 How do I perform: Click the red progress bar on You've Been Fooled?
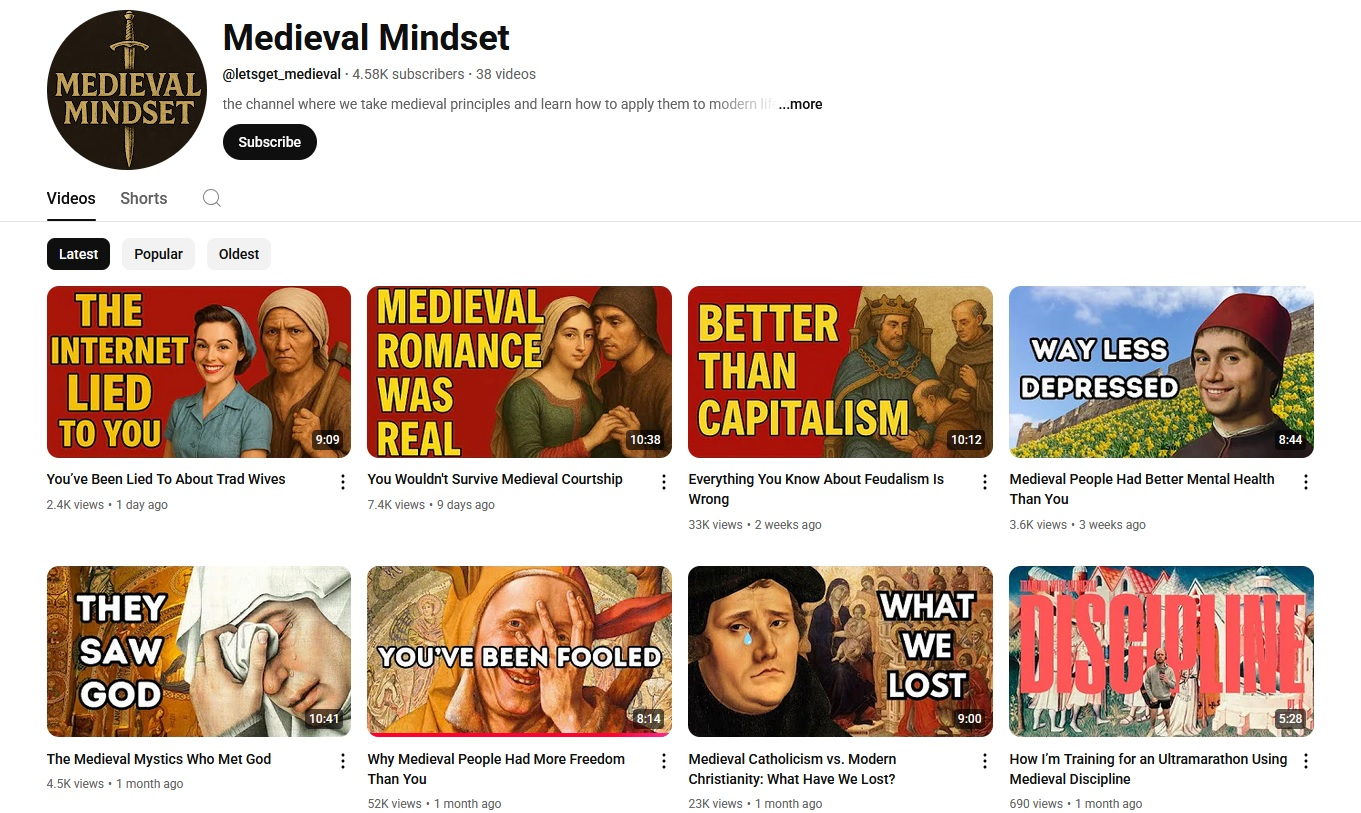tap(519, 734)
